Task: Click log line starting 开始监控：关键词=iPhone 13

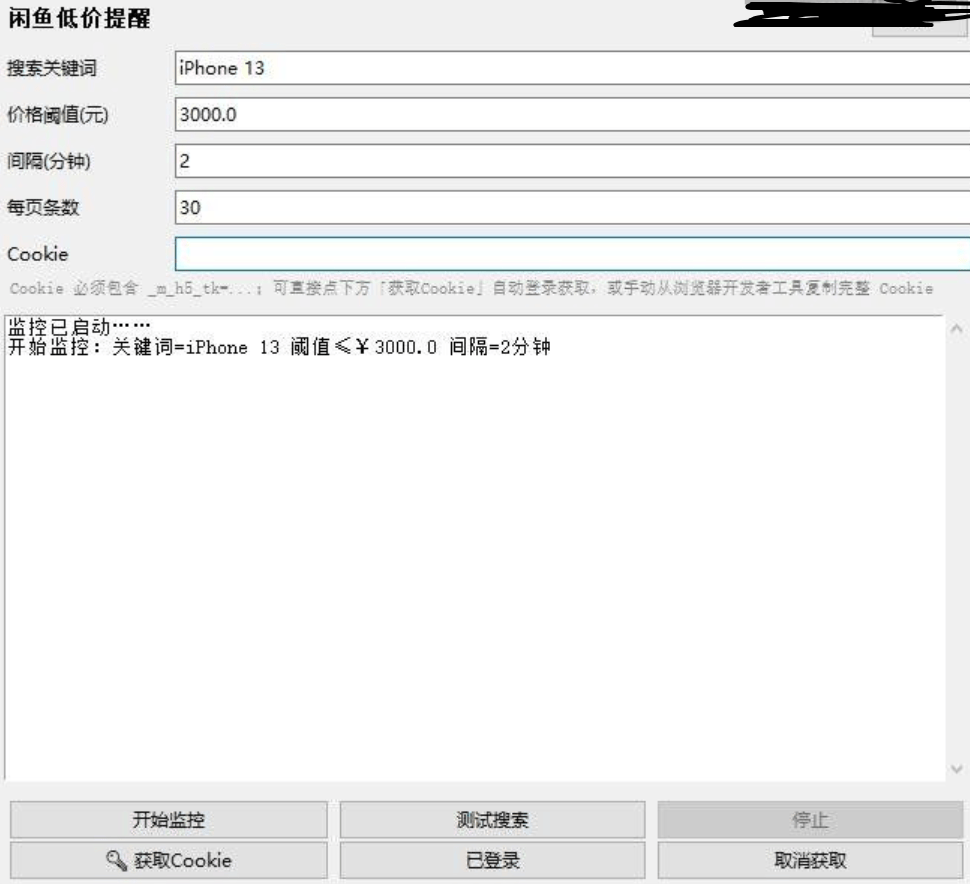Action: point(279,347)
